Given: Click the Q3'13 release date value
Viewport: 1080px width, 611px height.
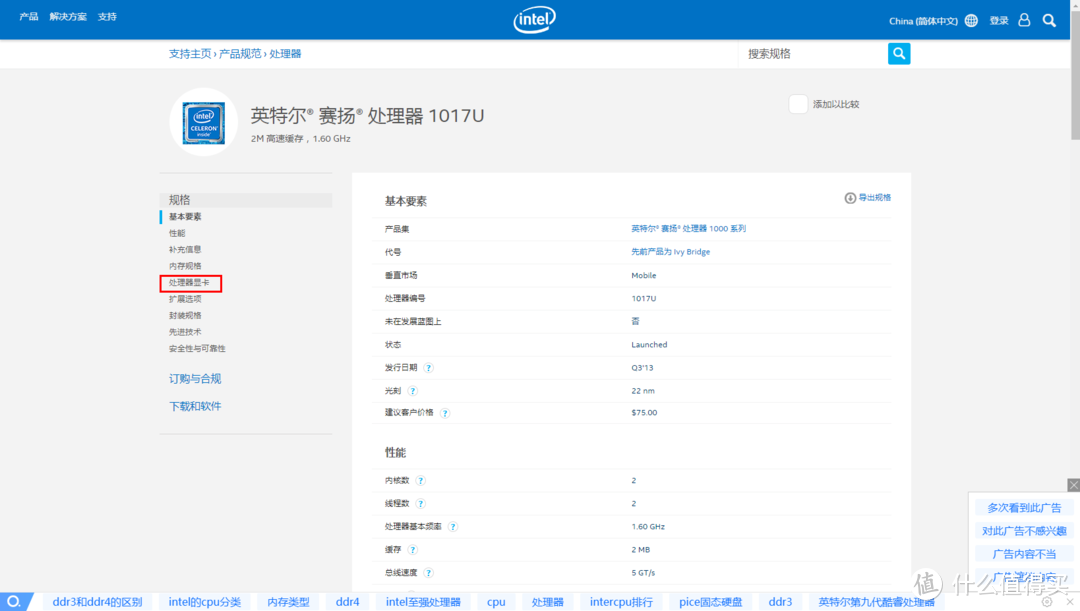Looking at the screenshot, I should [642, 368].
